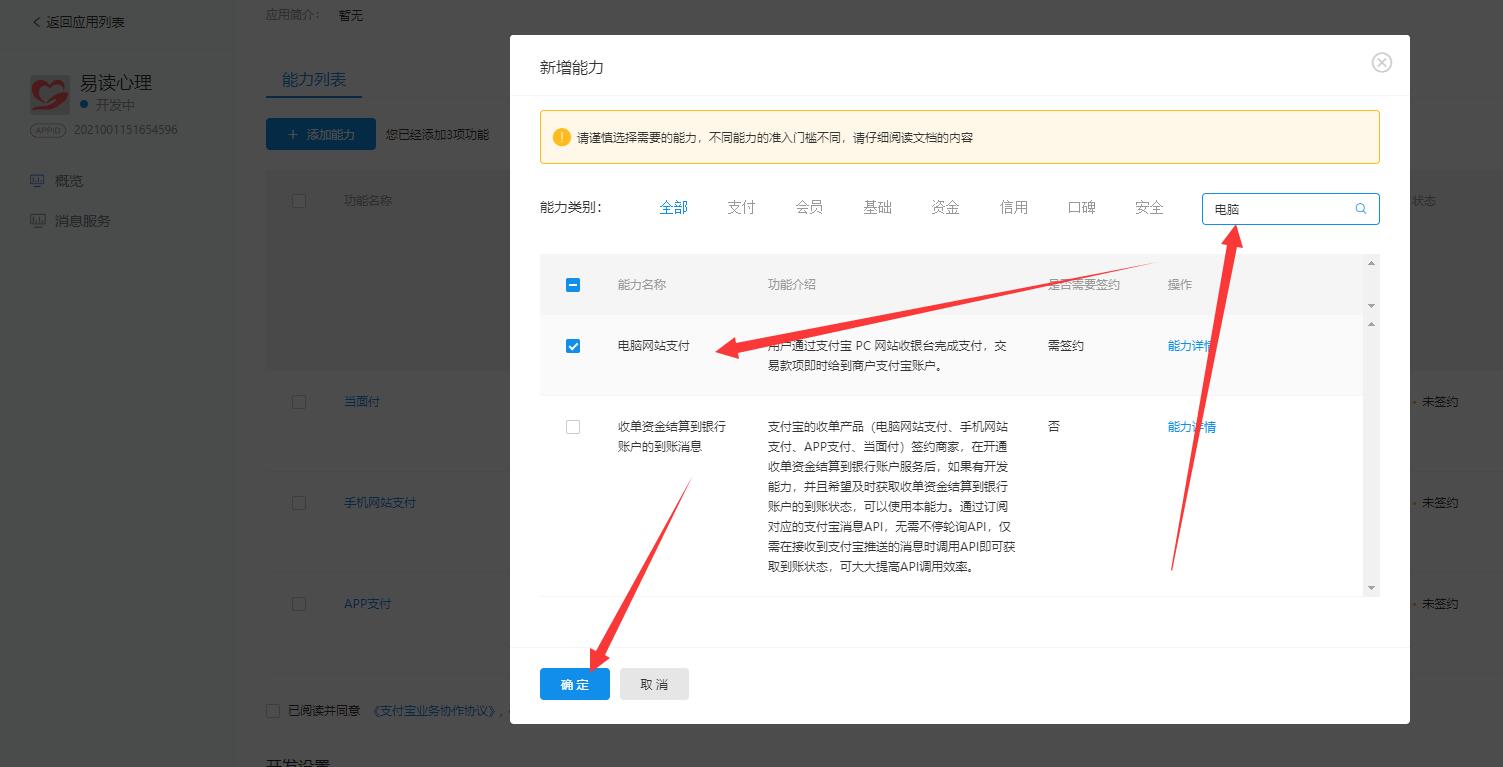Select the 支付 category filter
This screenshot has width=1503, height=767.
click(x=741, y=208)
